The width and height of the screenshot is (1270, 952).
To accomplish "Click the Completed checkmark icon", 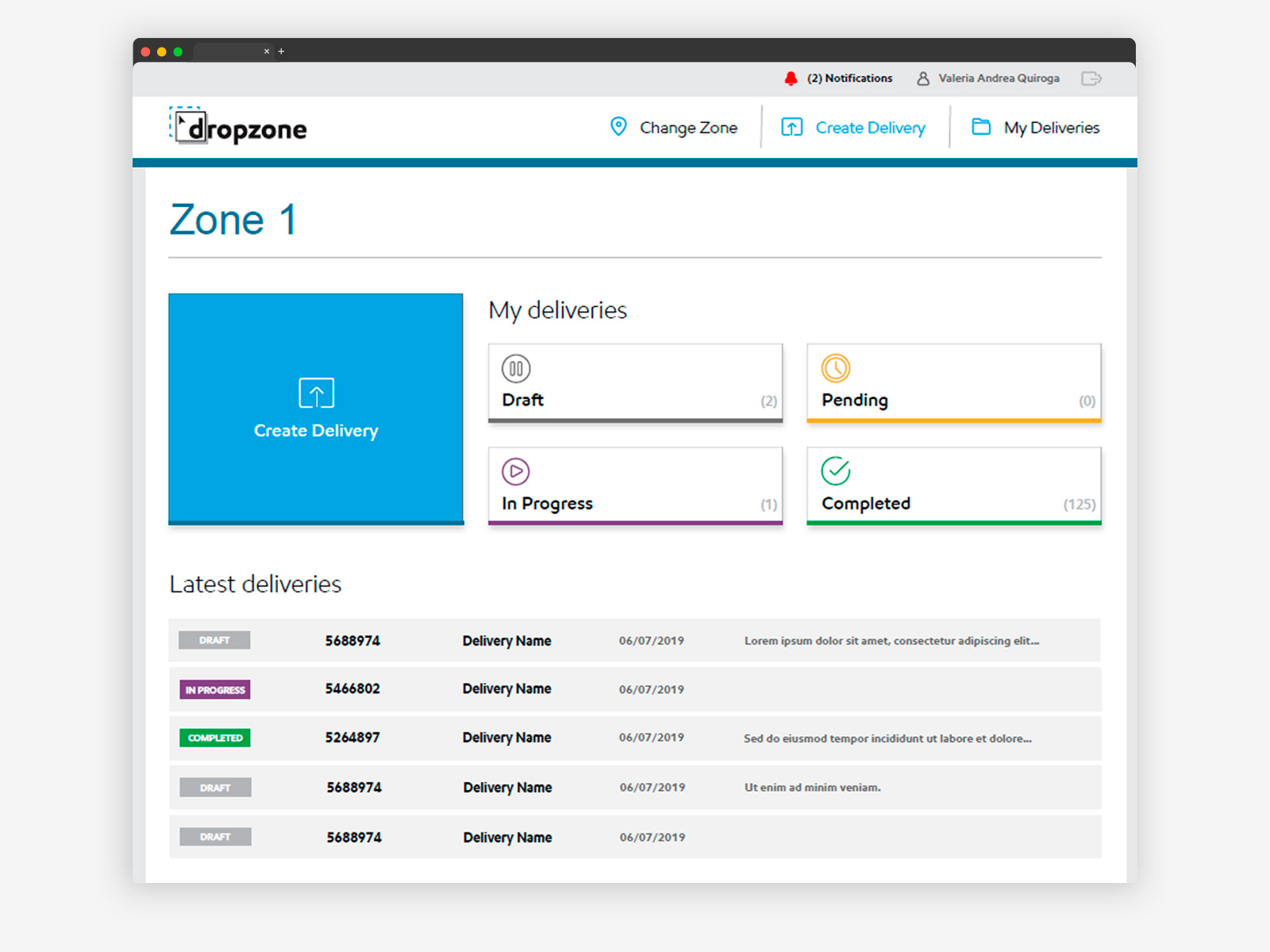I will [835, 471].
